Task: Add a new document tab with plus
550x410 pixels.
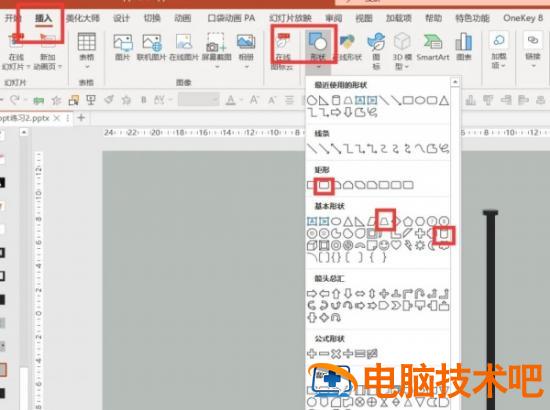Action: [81, 117]
